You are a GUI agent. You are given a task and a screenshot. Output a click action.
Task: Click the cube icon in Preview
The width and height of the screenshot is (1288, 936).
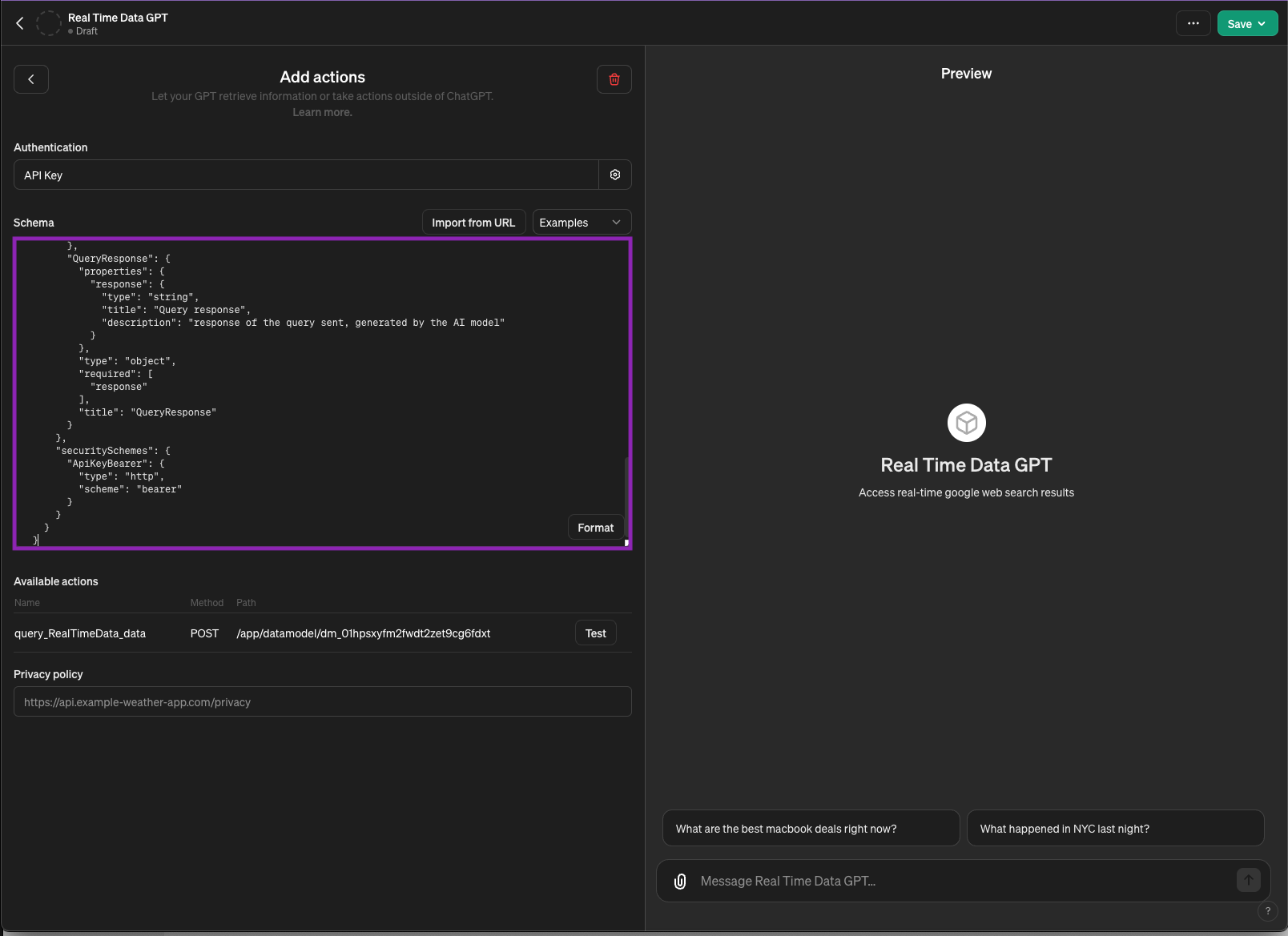click(967, 423)
